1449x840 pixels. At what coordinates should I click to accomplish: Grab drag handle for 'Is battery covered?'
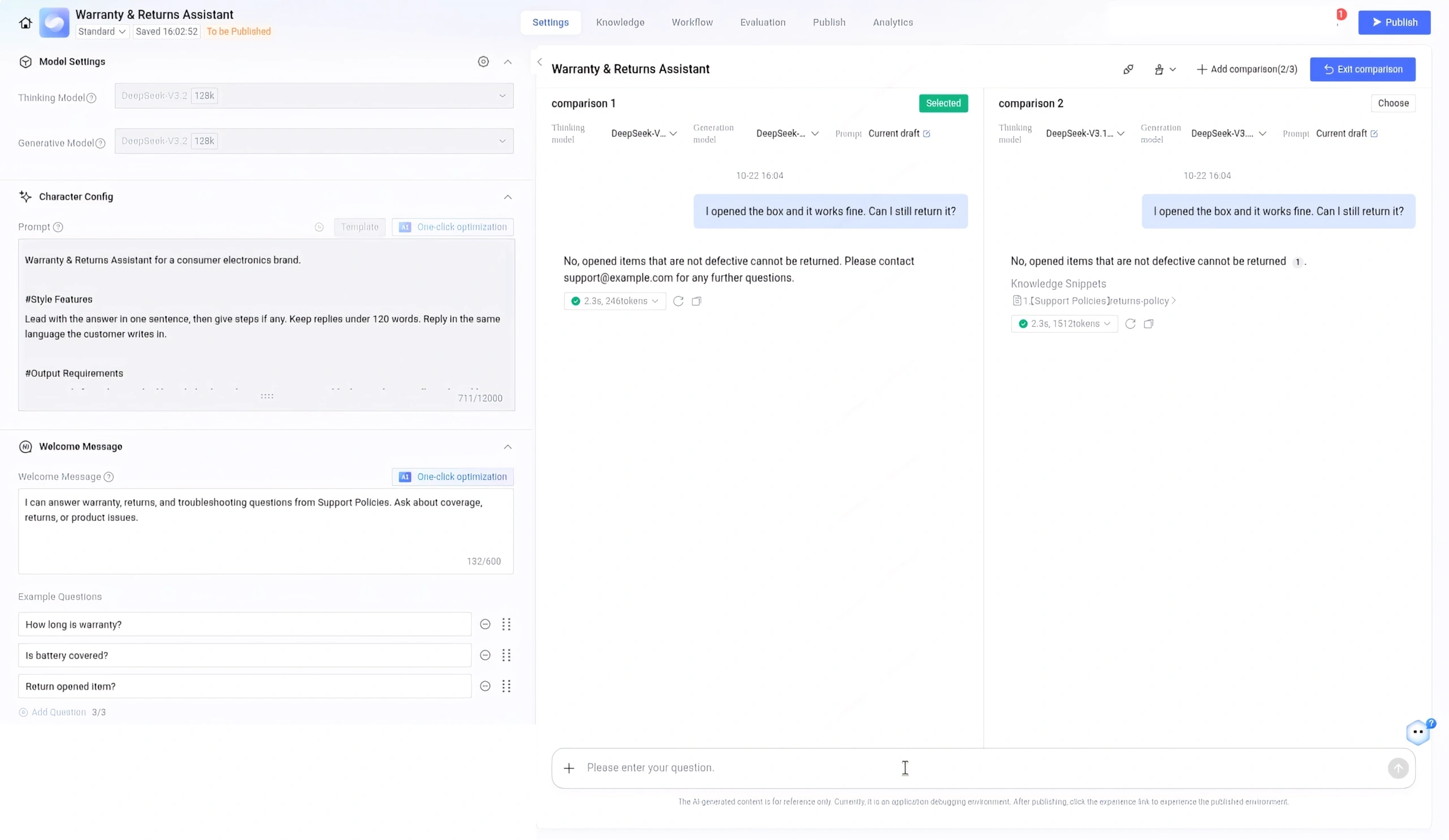(506, 655)
